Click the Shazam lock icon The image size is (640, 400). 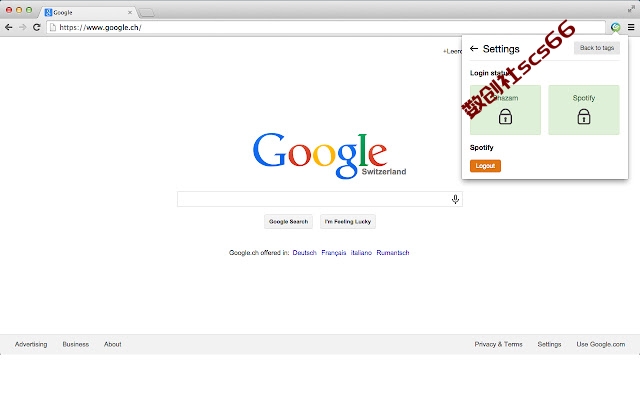coord(505,117)
